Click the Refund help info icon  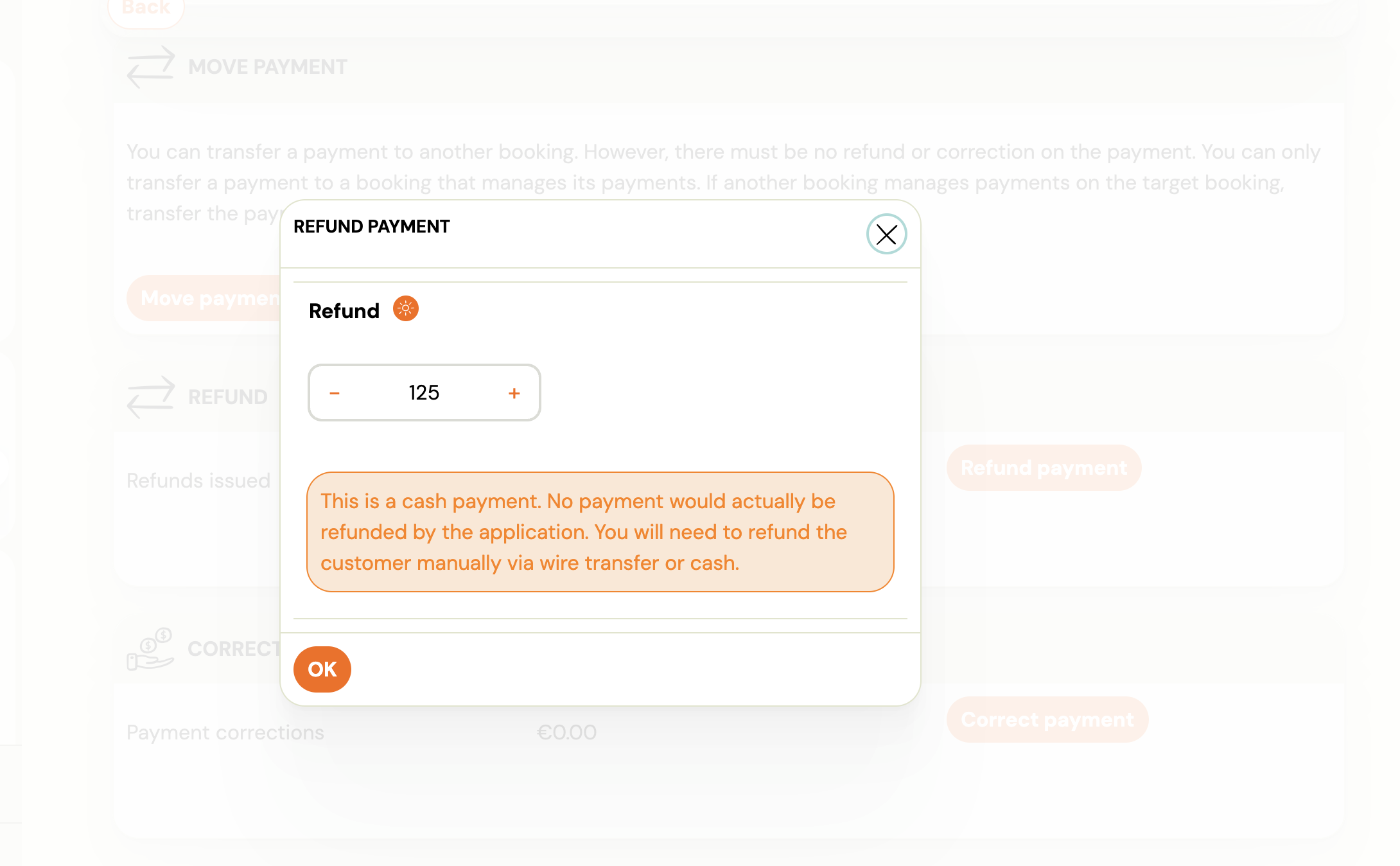click(405, 309)
